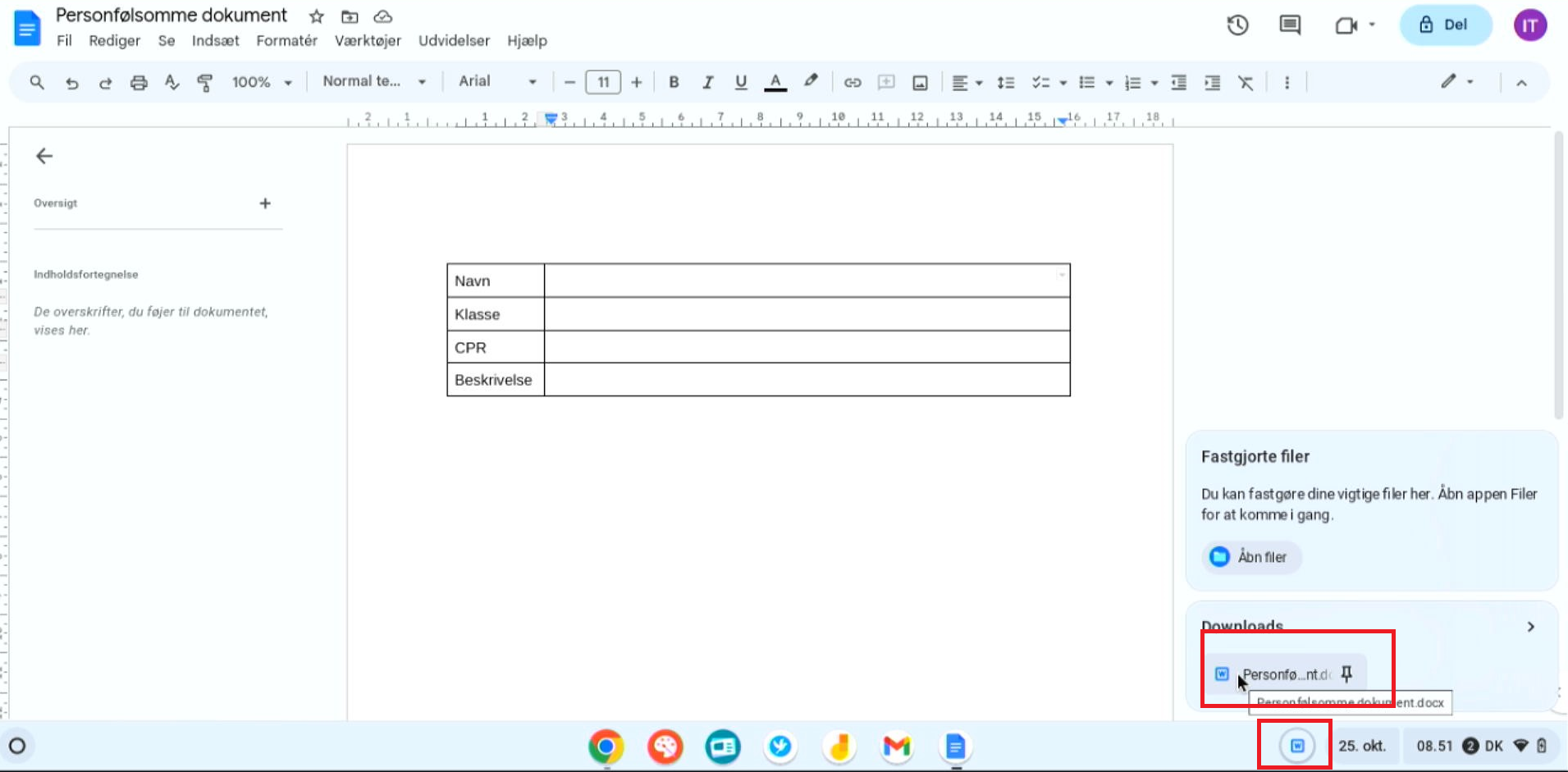The height and width of the screenshot is (772, 1568).
Task: Click the insert link icon
Action: 853,82
